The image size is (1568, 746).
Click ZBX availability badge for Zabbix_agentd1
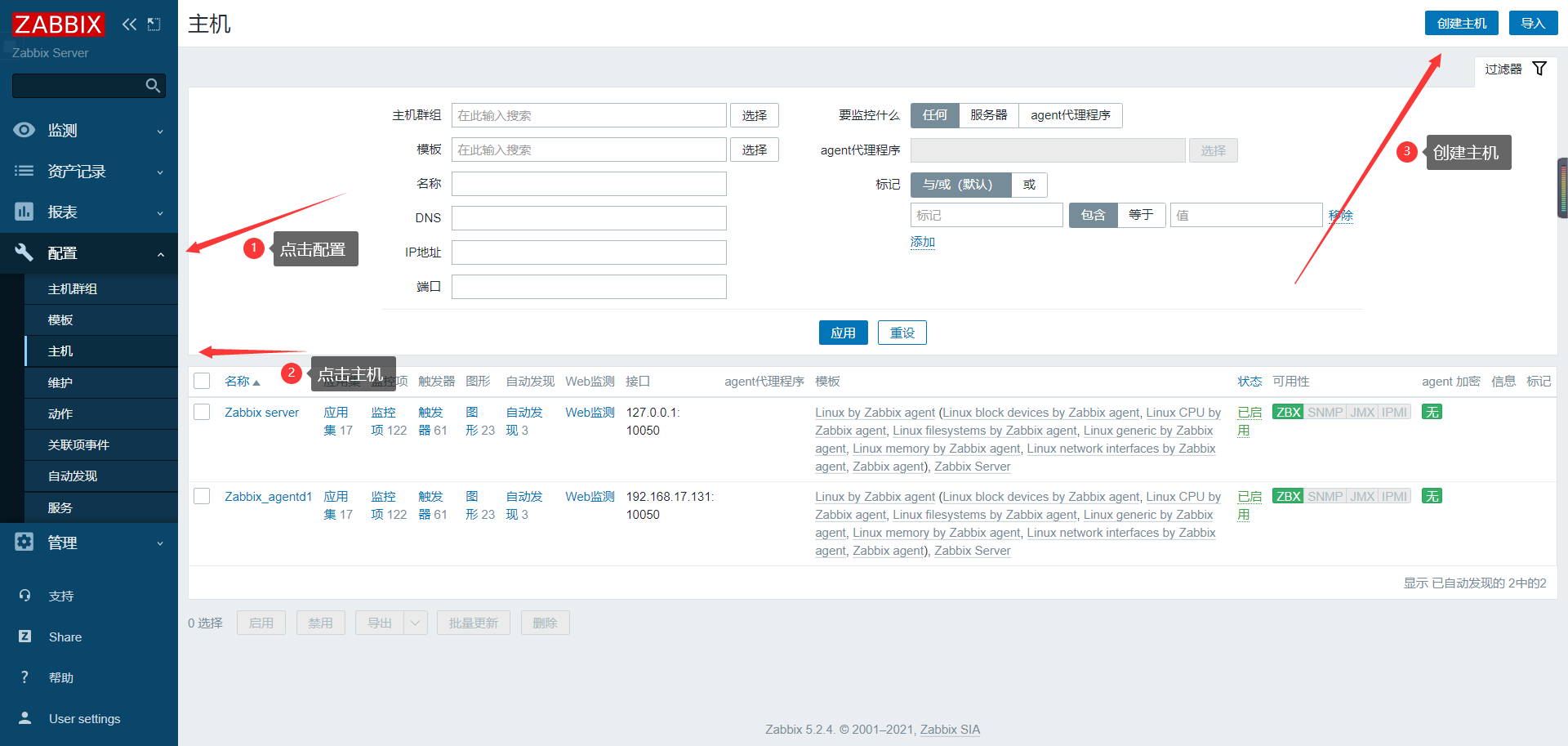(x=1288, y=496)
